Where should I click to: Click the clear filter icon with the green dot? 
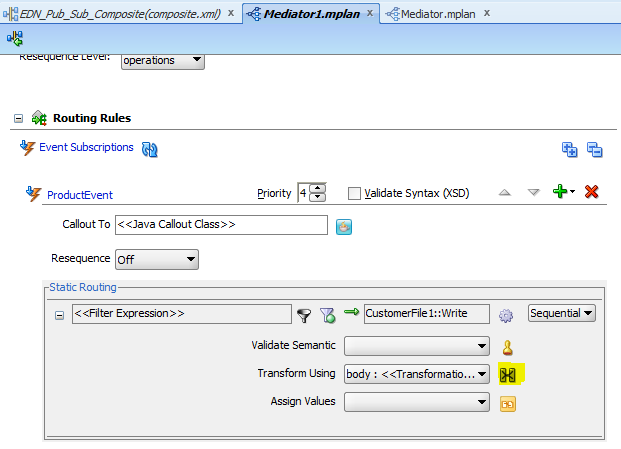328,316
